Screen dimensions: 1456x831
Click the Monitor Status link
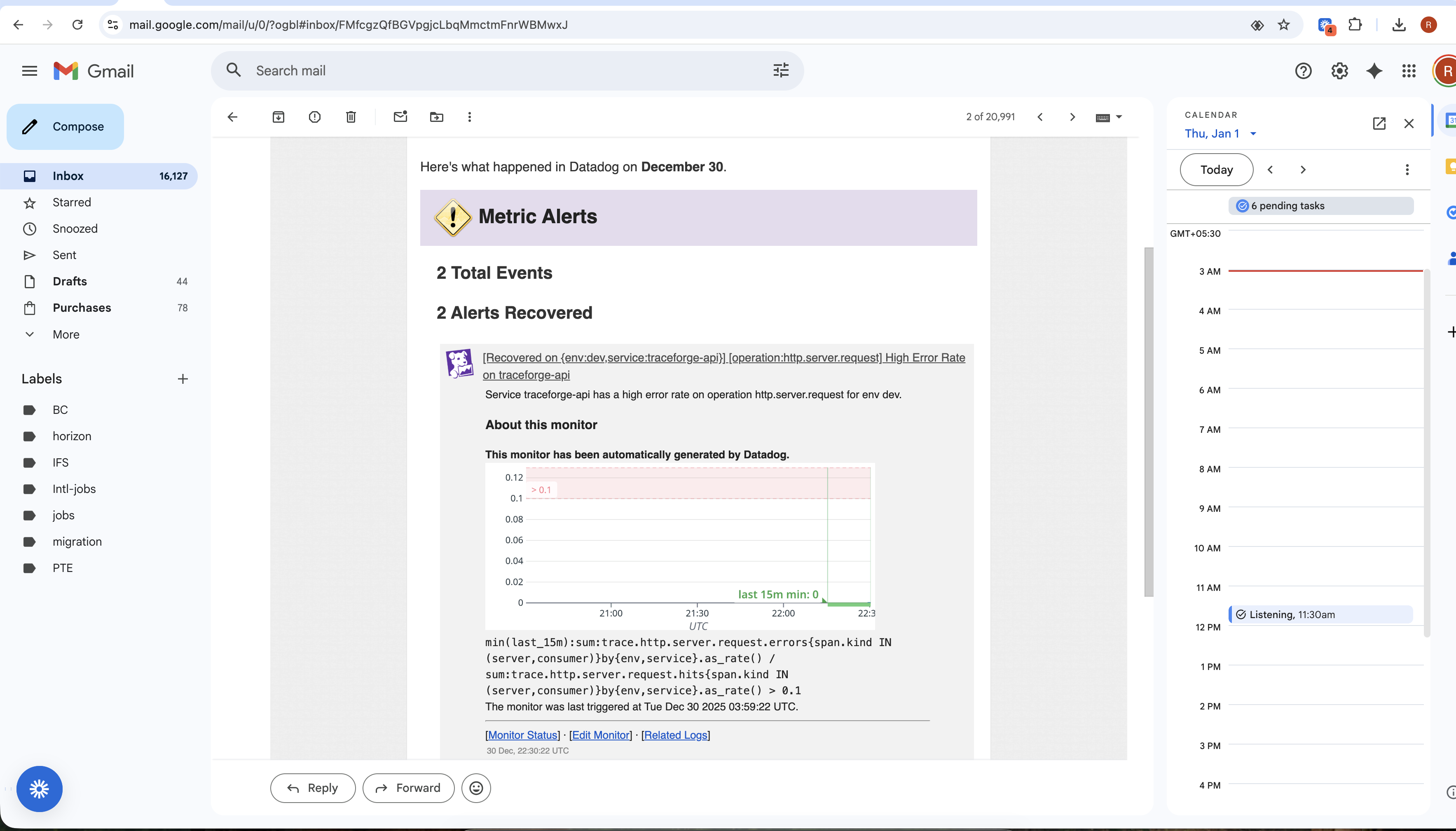point(522,735)
